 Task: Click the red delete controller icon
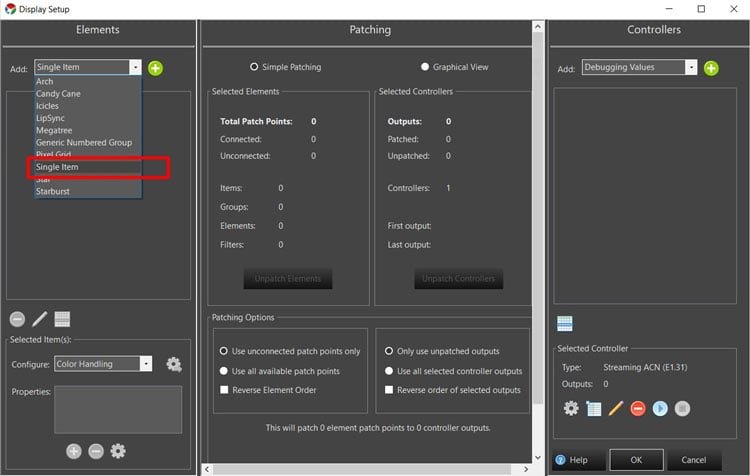coord(638,408)
